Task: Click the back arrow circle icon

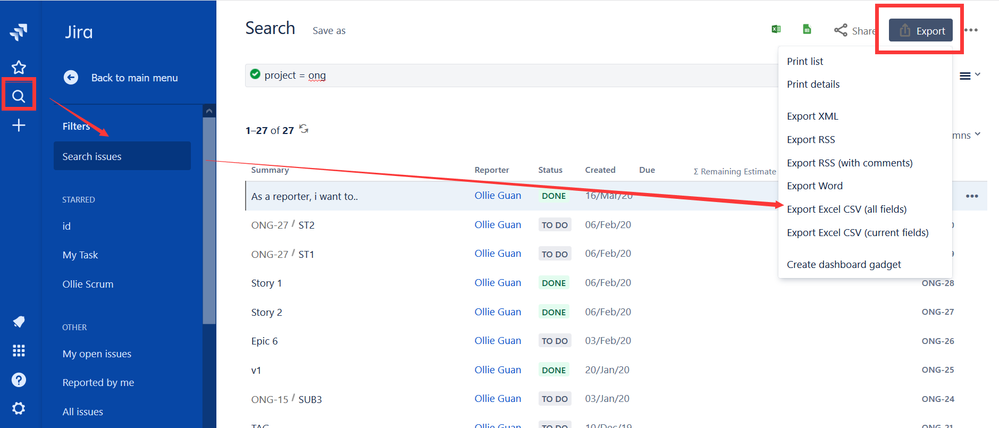Action: point(71,78)
